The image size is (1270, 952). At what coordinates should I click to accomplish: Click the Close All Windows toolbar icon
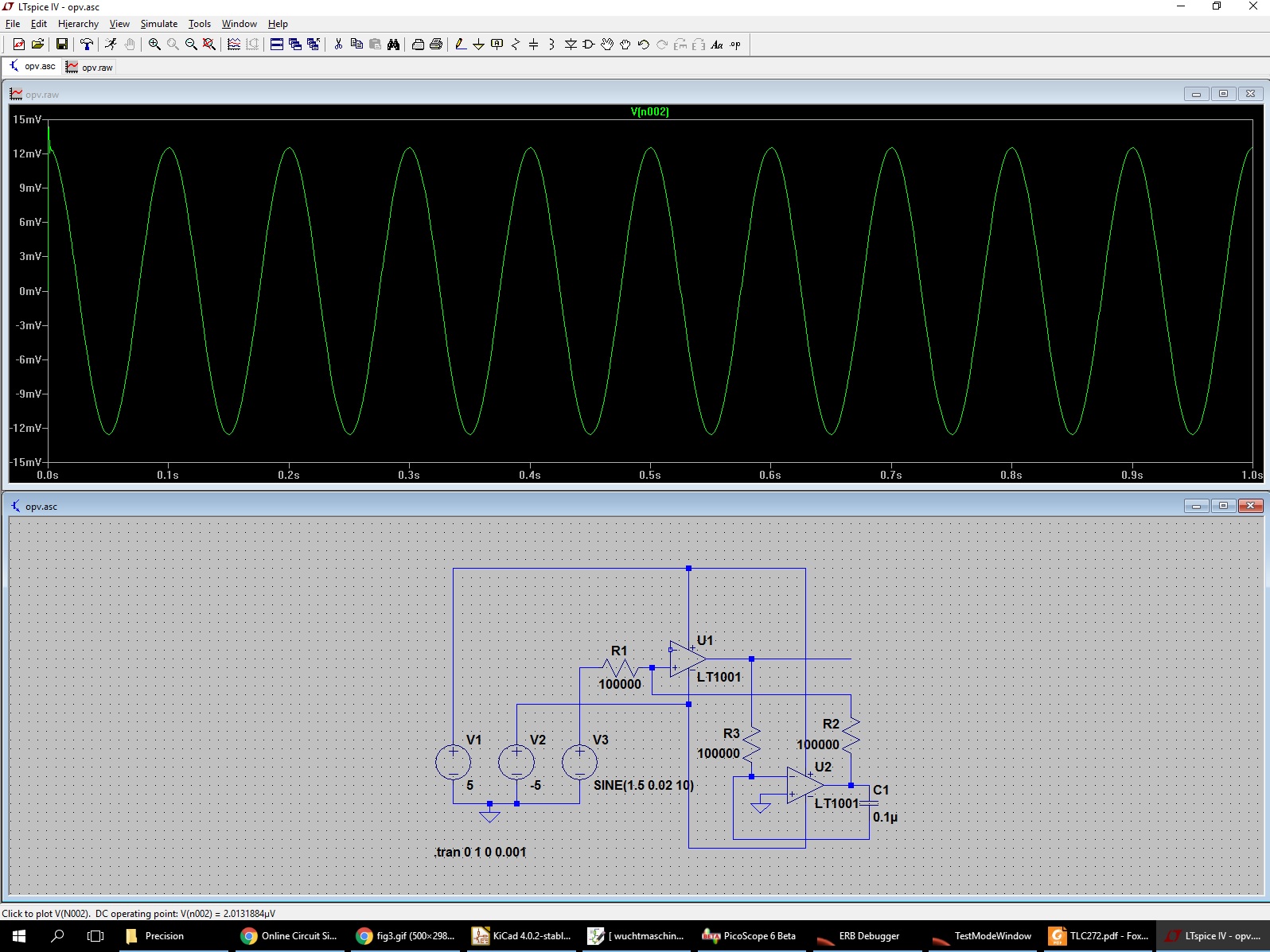click(314, 45)
